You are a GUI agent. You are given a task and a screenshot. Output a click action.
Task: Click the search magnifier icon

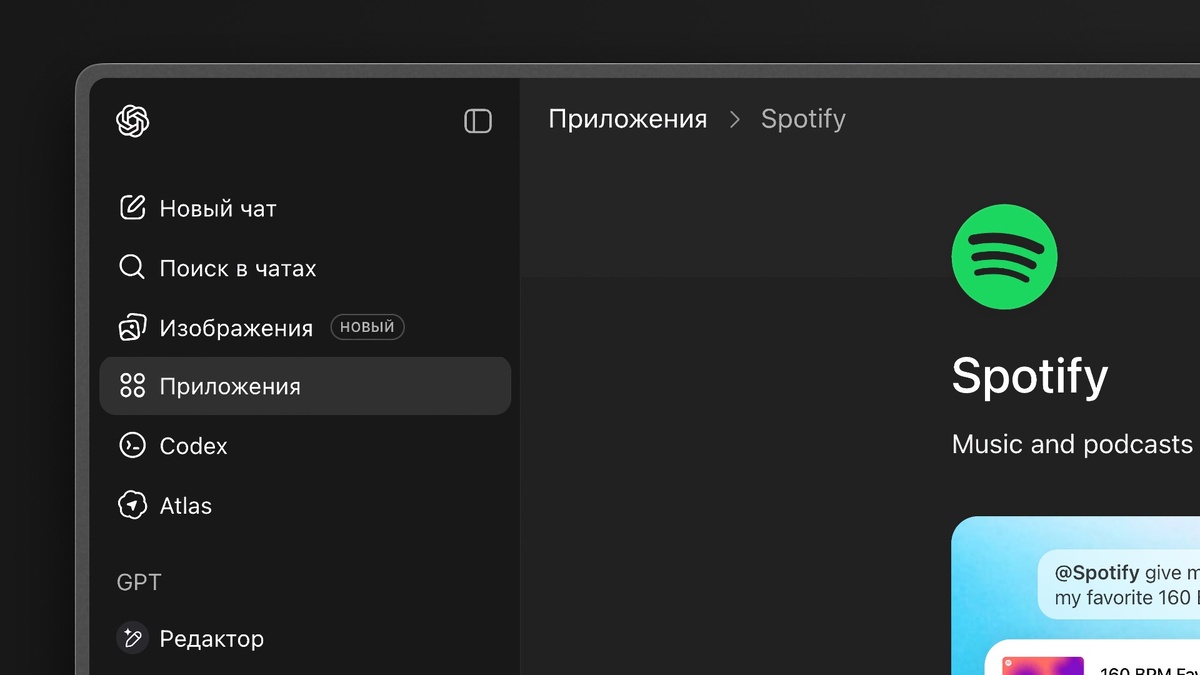coord(132,268)
